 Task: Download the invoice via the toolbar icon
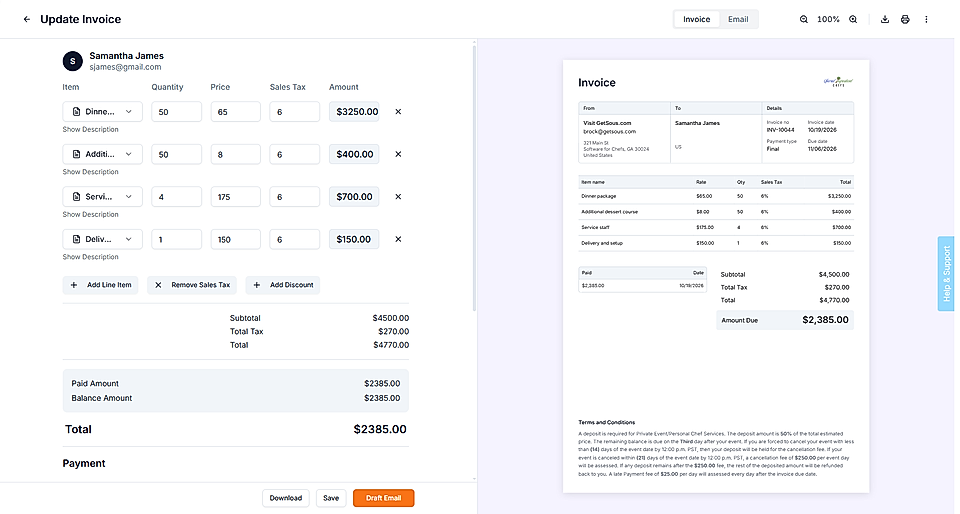click(x=885, y=19)
